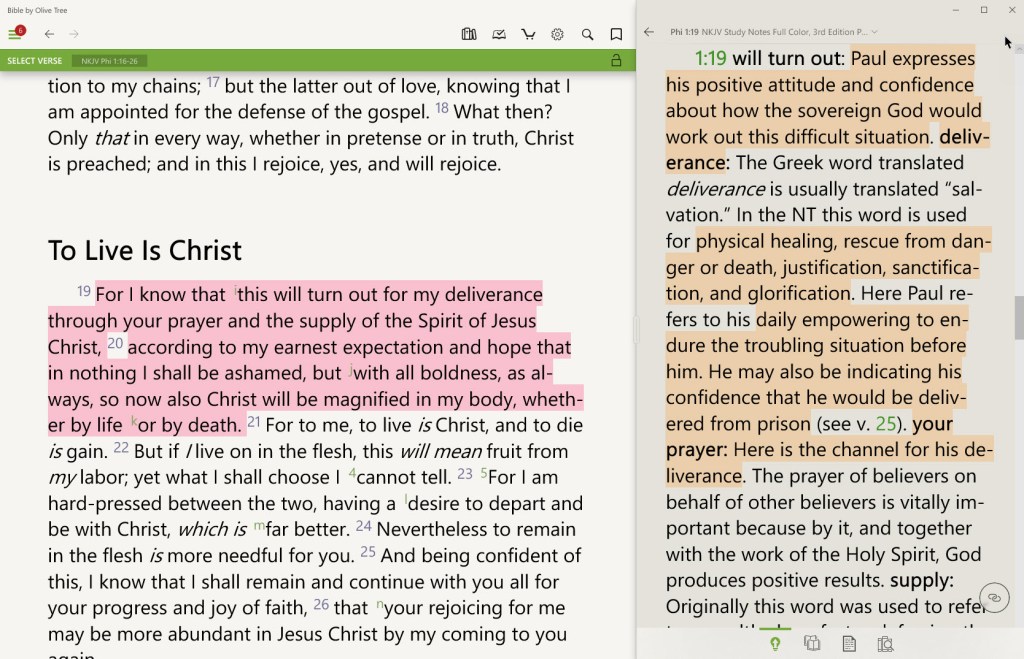Image resolution: width=1024 pixels, height=659 pixels.
Task: Open the Settings gear
Action: tap(558, 34)
